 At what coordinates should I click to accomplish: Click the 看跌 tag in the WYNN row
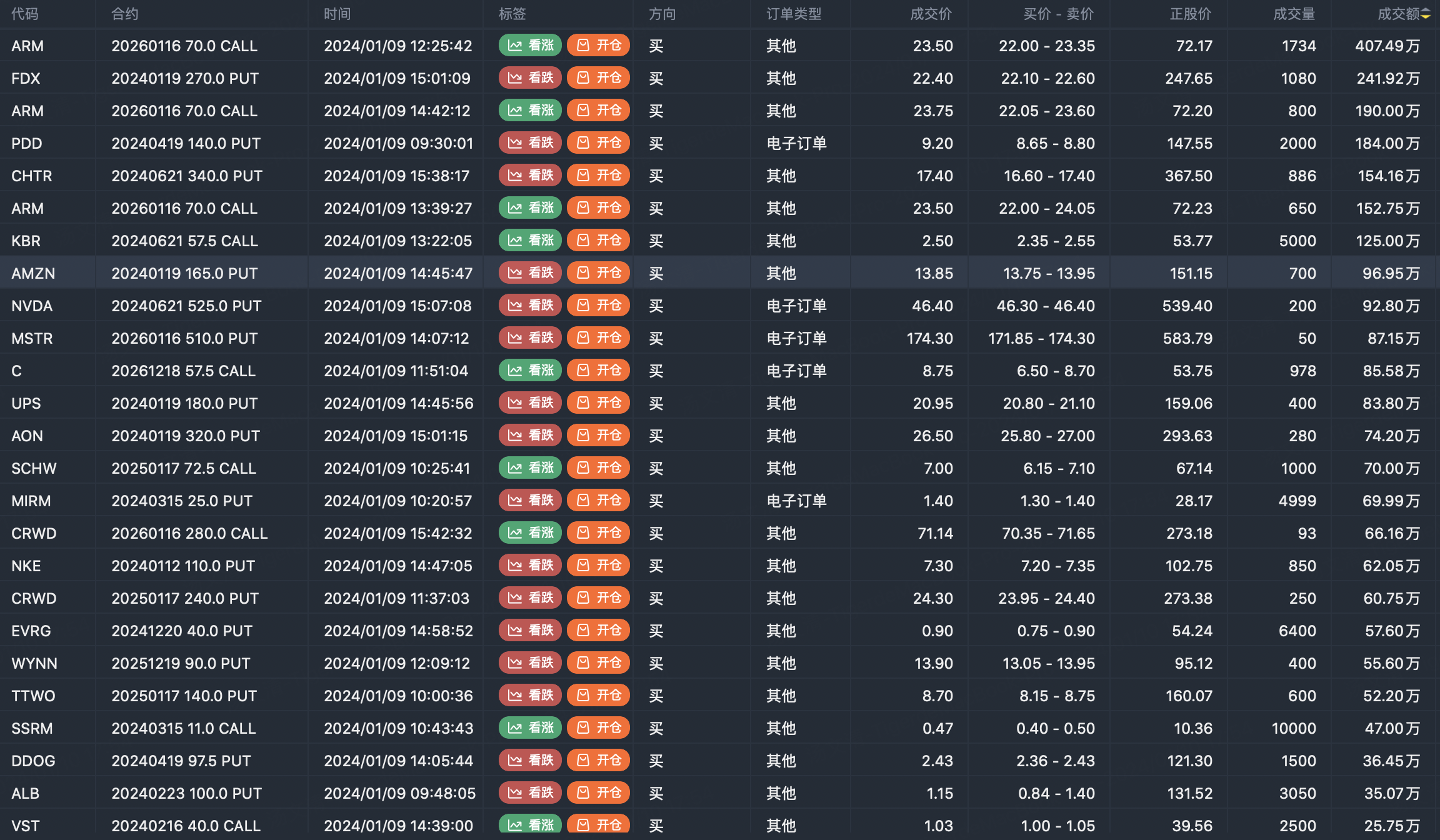tap(530, 663)
